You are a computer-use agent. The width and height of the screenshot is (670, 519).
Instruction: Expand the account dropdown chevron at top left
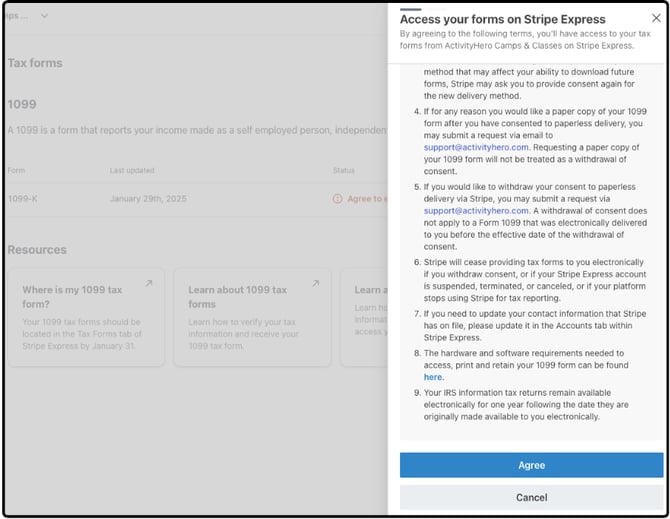click(x=44, y=16)
